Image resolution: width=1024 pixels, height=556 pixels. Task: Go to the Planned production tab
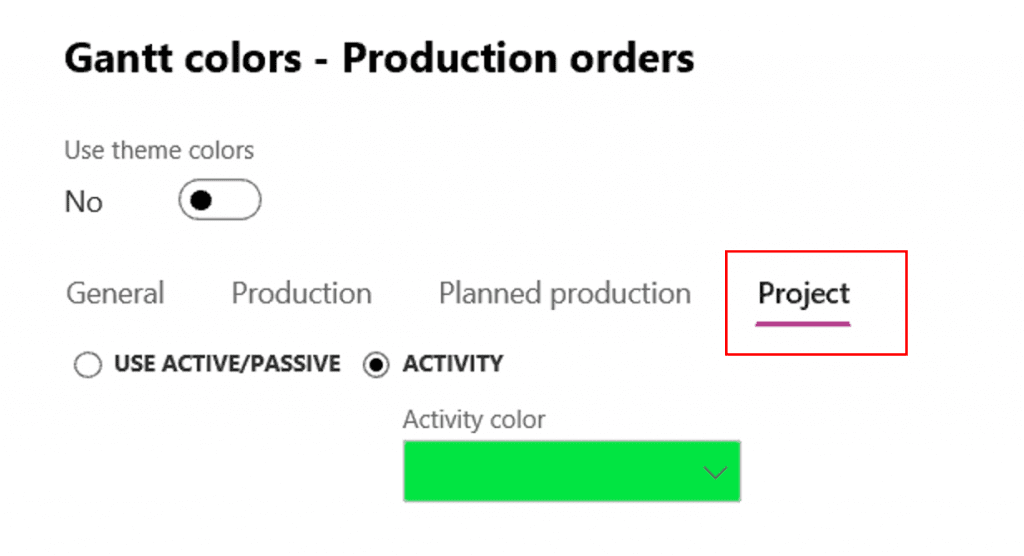tap(564, 294)
